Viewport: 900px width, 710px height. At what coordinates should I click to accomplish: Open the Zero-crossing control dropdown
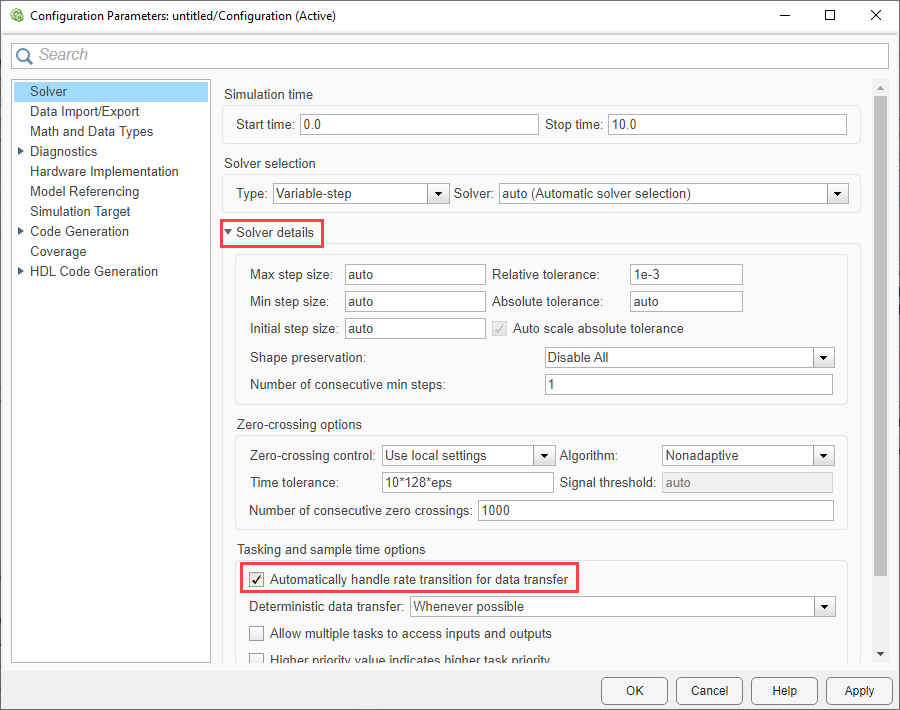pyautogui.click(x=544, y=455)
